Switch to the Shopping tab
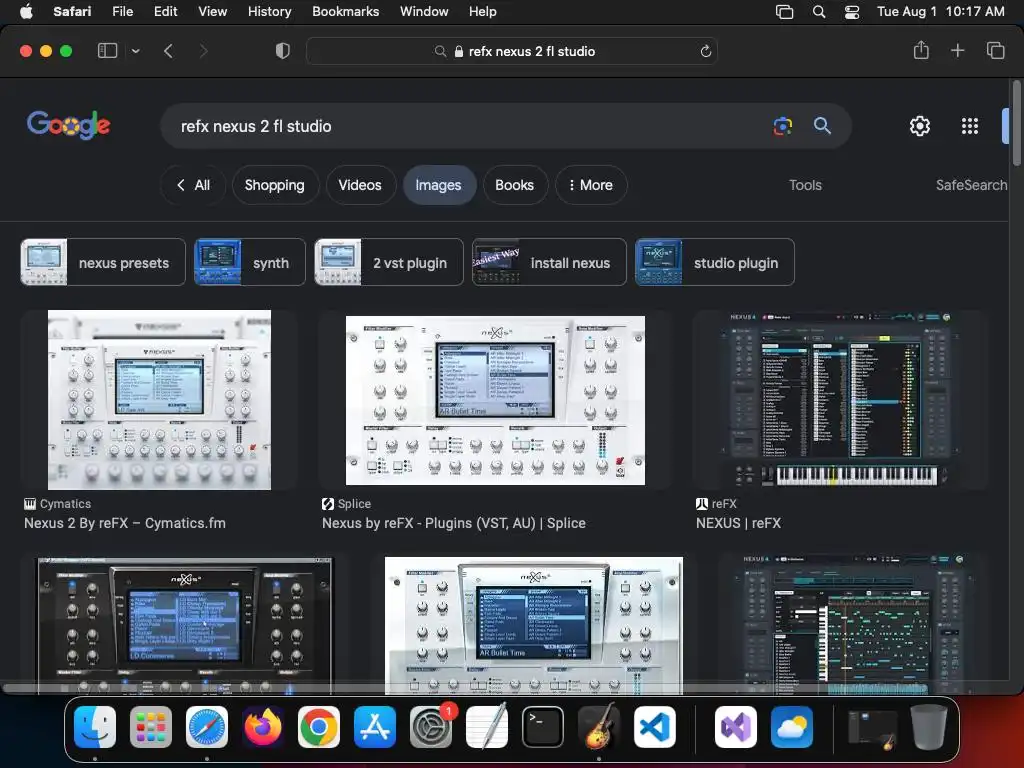 (x=274, y=185)
